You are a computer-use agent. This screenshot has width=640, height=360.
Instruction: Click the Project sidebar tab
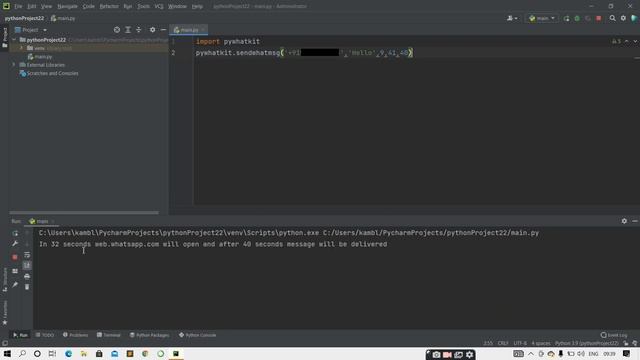[x=4, y=38]
